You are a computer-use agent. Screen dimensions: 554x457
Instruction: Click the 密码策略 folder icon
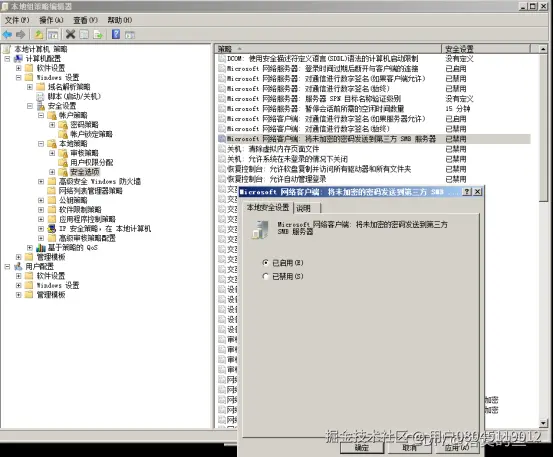pos(63,124)
